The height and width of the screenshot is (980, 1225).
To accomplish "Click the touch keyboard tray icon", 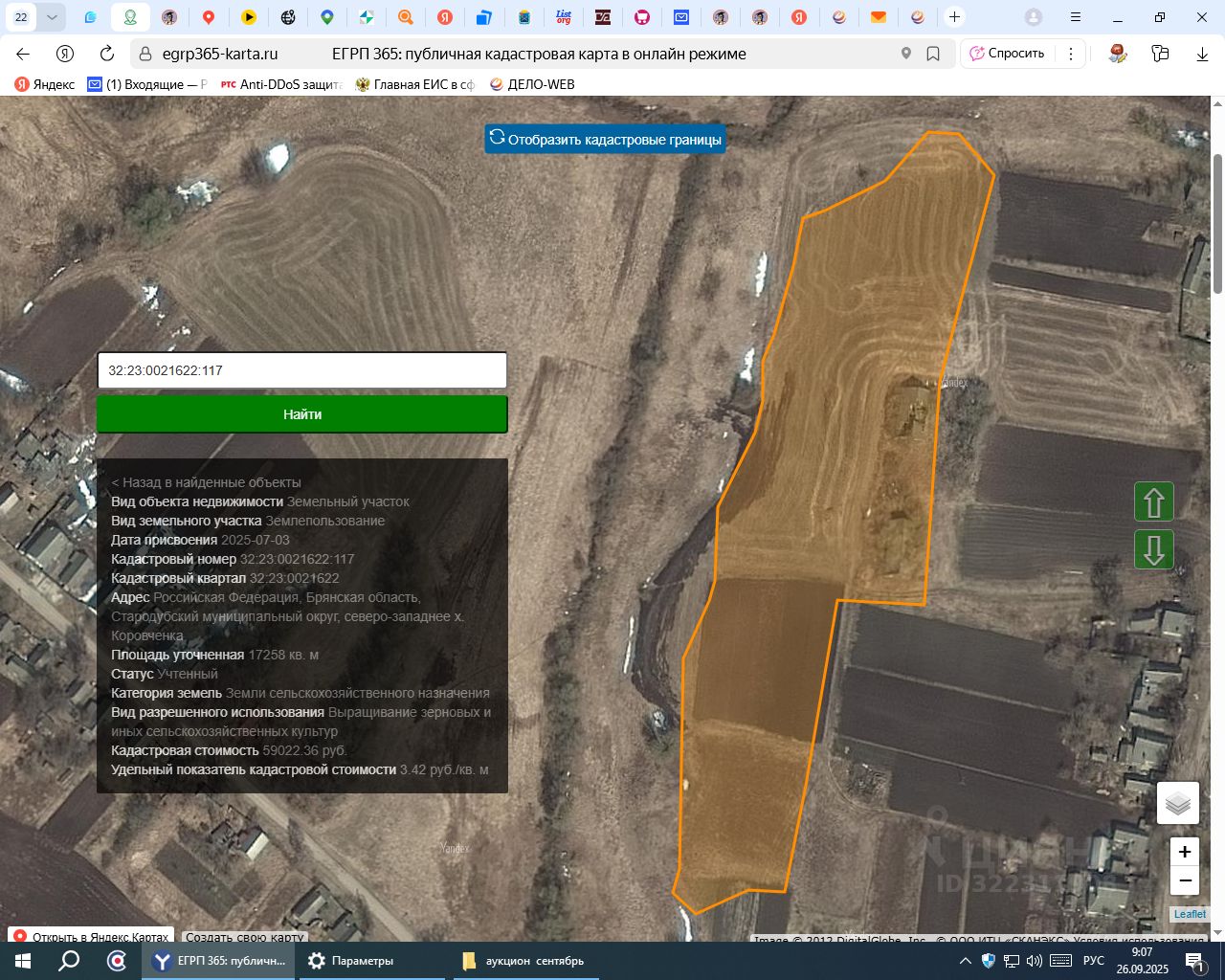I will point(1060,961).
